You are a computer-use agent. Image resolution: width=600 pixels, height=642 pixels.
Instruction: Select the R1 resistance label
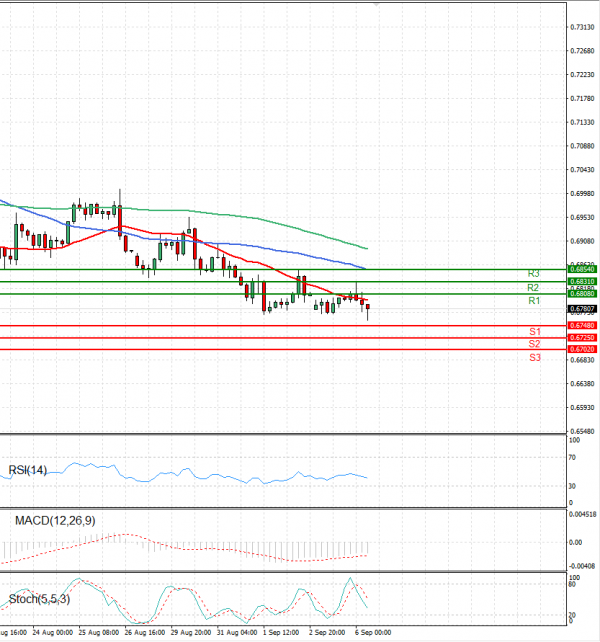coord(534,301)
